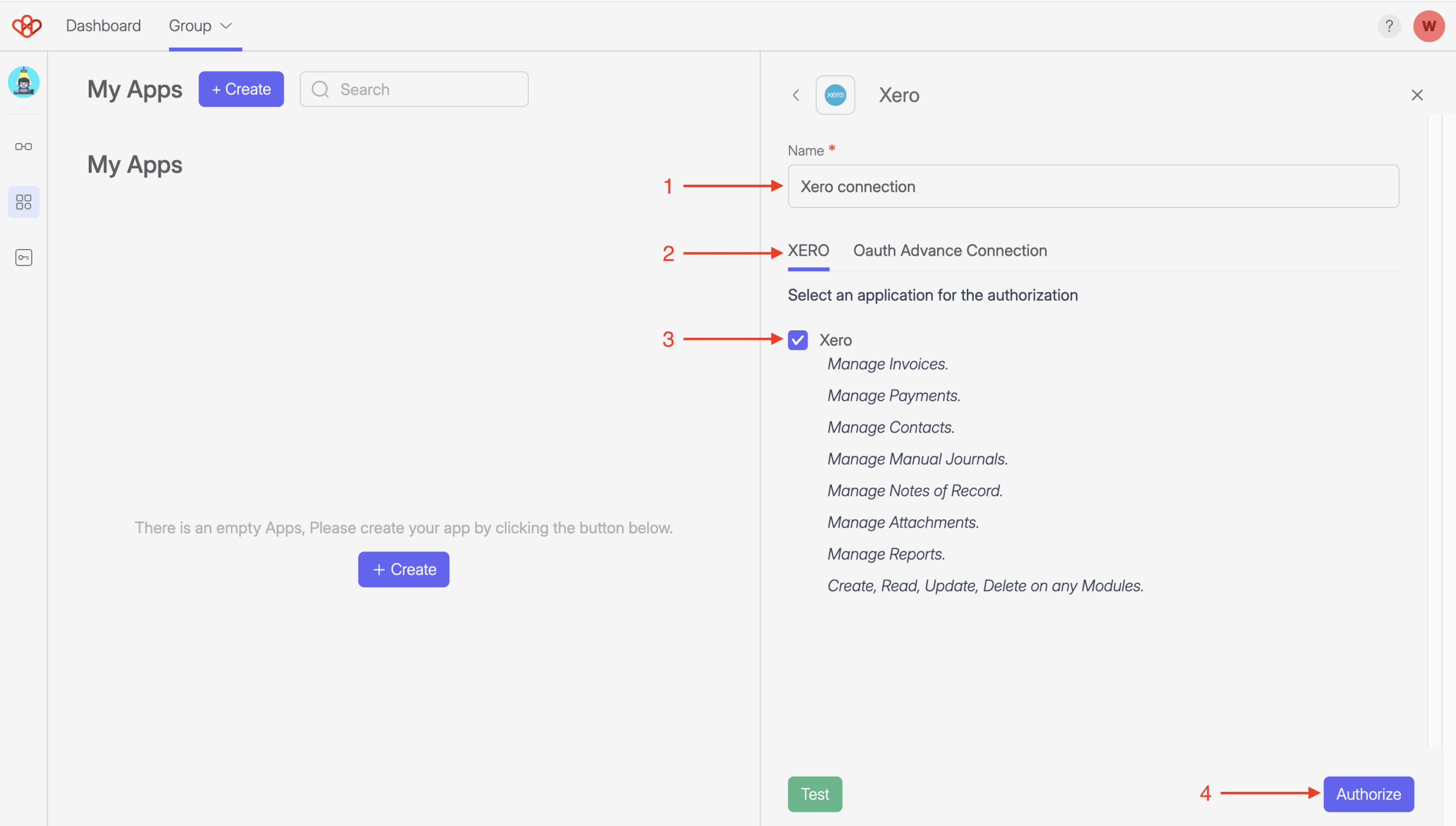Viewport: 1456px width, 826px height.
Task: Go back using the left chevron in Xero panel
Action: [x=796, y=95]
